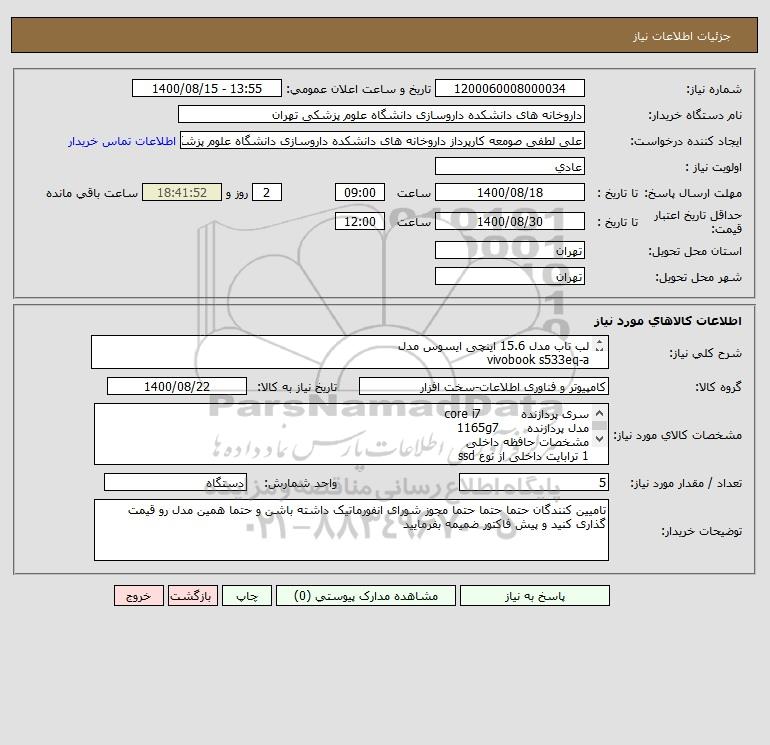
Task: Click the vivobook s533eq-a text
Action: [538, 360]
